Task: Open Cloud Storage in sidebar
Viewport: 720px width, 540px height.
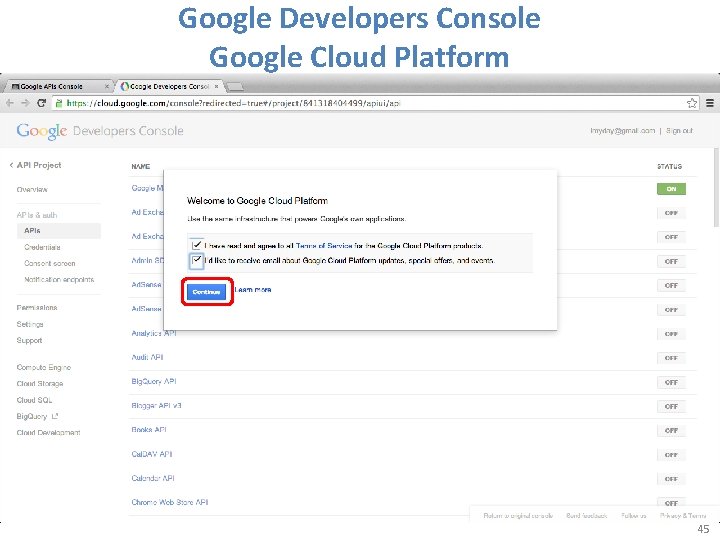Action: coord(40,383)
